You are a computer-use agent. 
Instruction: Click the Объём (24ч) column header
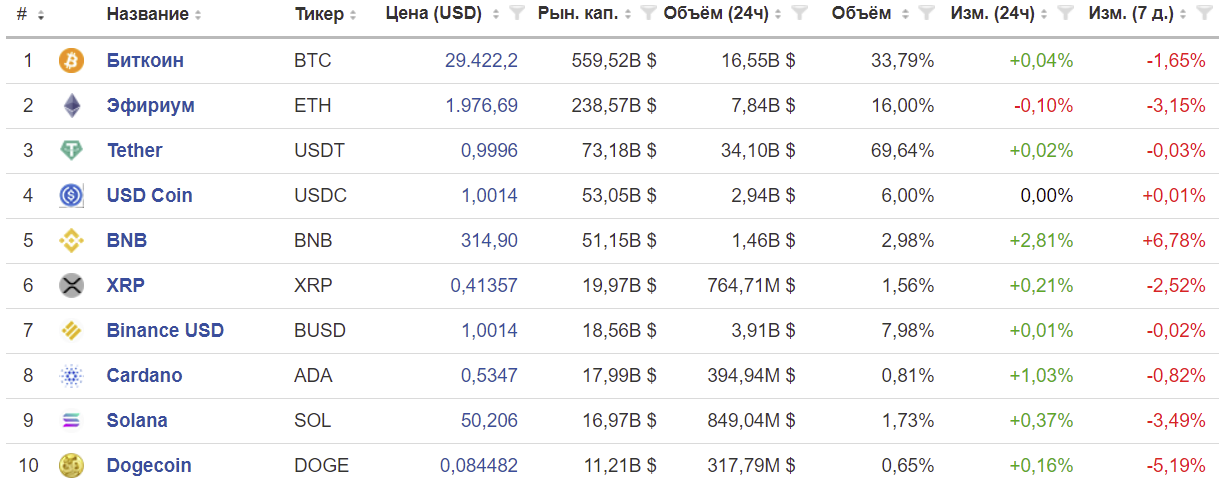717,15
